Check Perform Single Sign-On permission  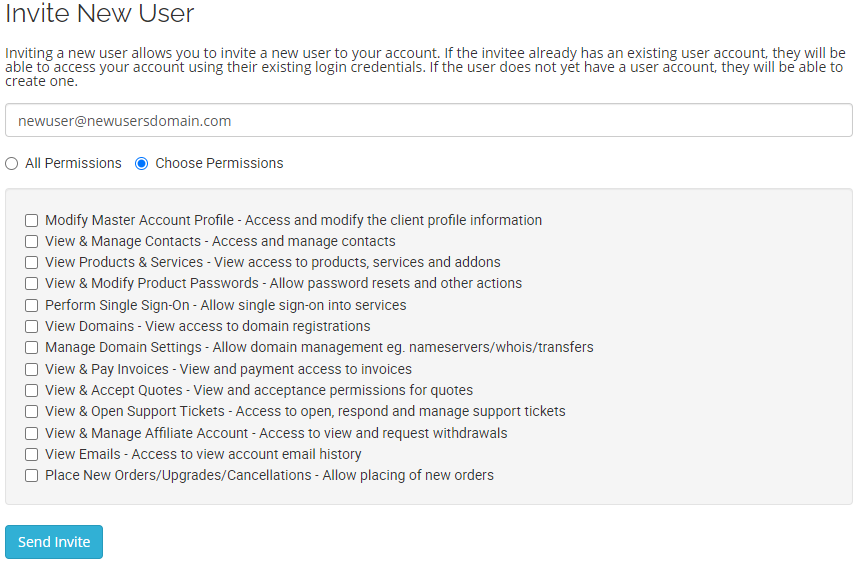coord(32,306)
